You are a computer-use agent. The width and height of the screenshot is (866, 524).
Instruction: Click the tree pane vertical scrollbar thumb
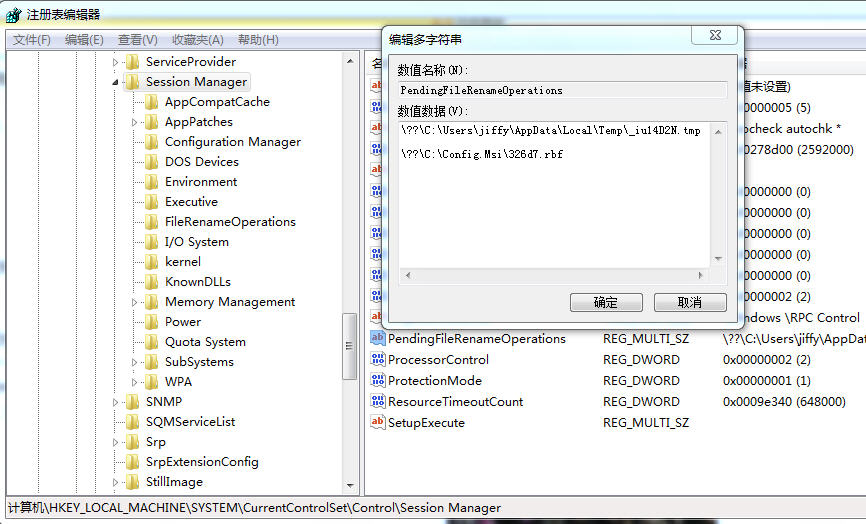tap(349, 346)
